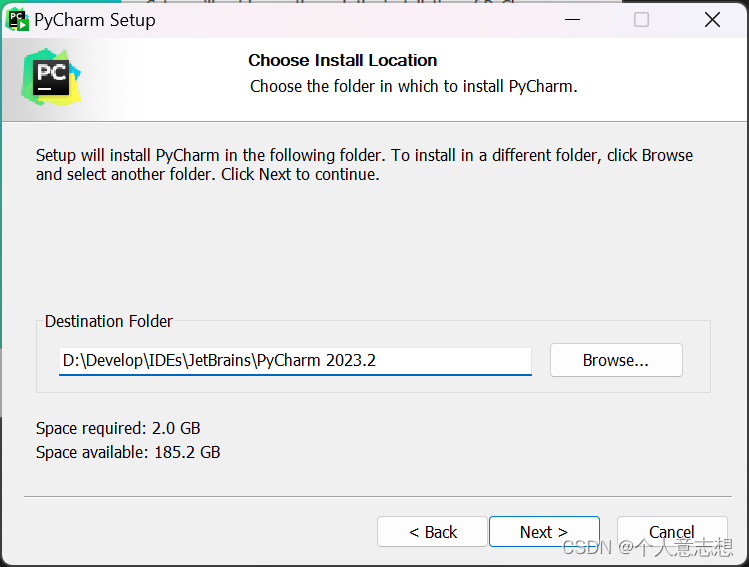The width and height of the screenshot is (749, 567).
Task: Click the 'Choose Install Location' heading
Action: 342,60
